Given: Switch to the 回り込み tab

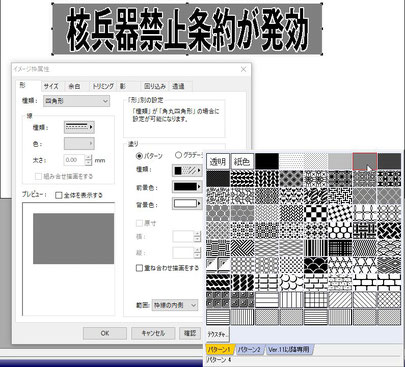Looking at the screenshot, I should [x=155, y=86].
